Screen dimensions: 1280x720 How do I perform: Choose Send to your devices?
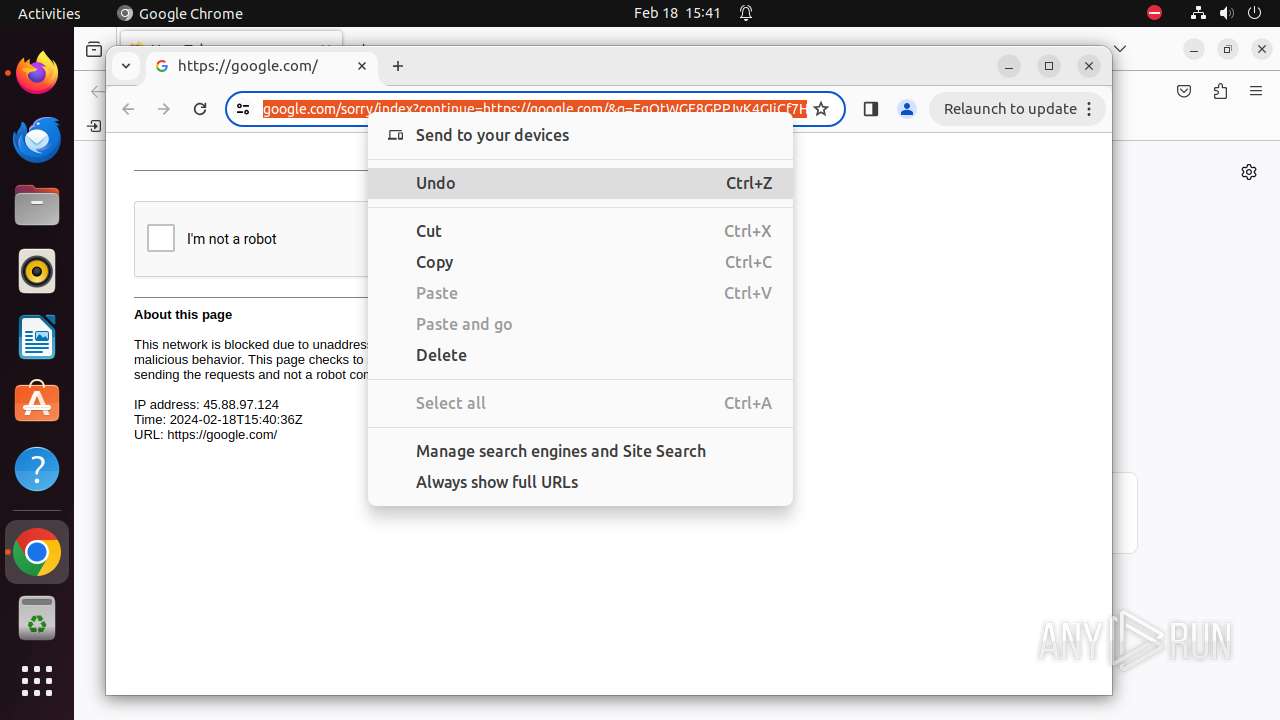(580, 135)
